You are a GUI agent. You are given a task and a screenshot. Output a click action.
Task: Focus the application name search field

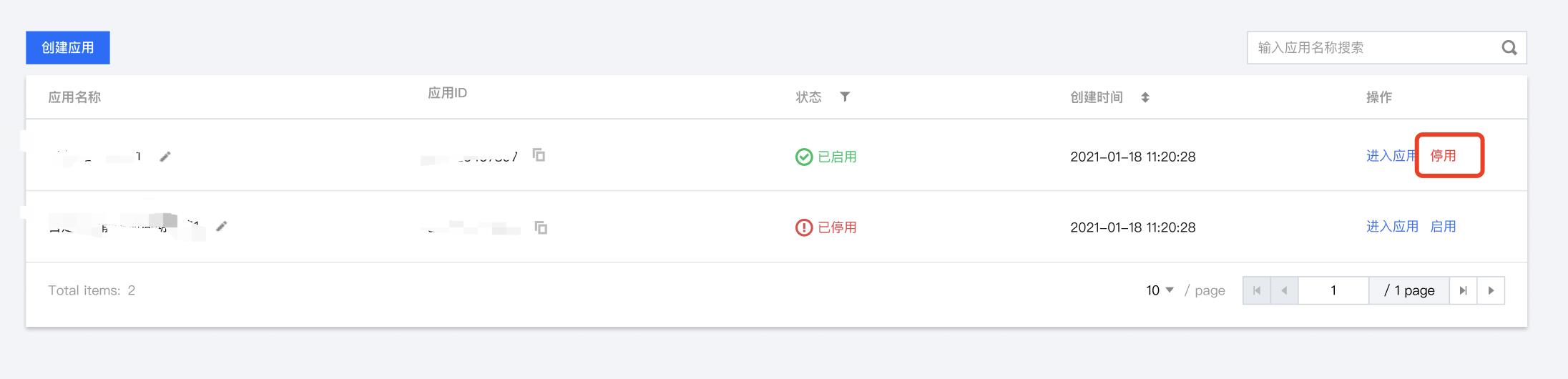pos(1373,48)
